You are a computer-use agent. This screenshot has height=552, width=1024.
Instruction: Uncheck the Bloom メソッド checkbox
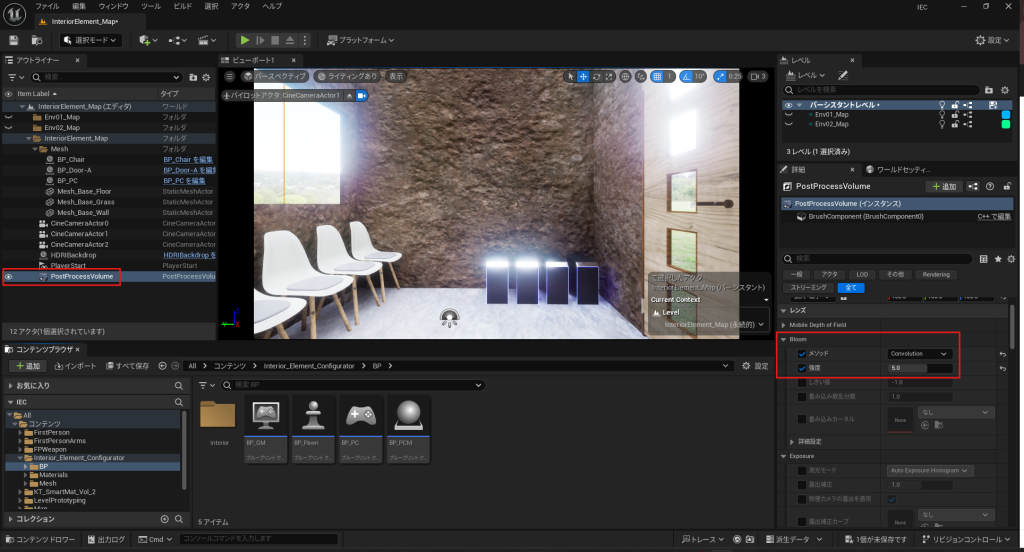802,354
